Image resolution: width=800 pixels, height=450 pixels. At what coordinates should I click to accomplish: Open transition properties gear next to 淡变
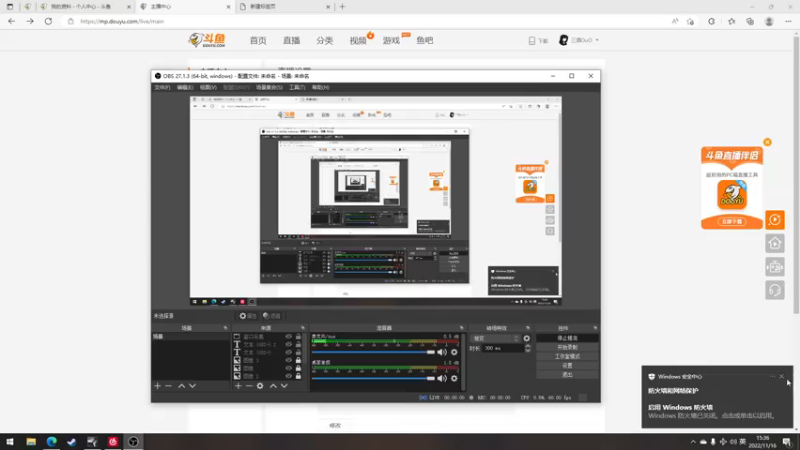pyautogui.click(x=527, y=338)
